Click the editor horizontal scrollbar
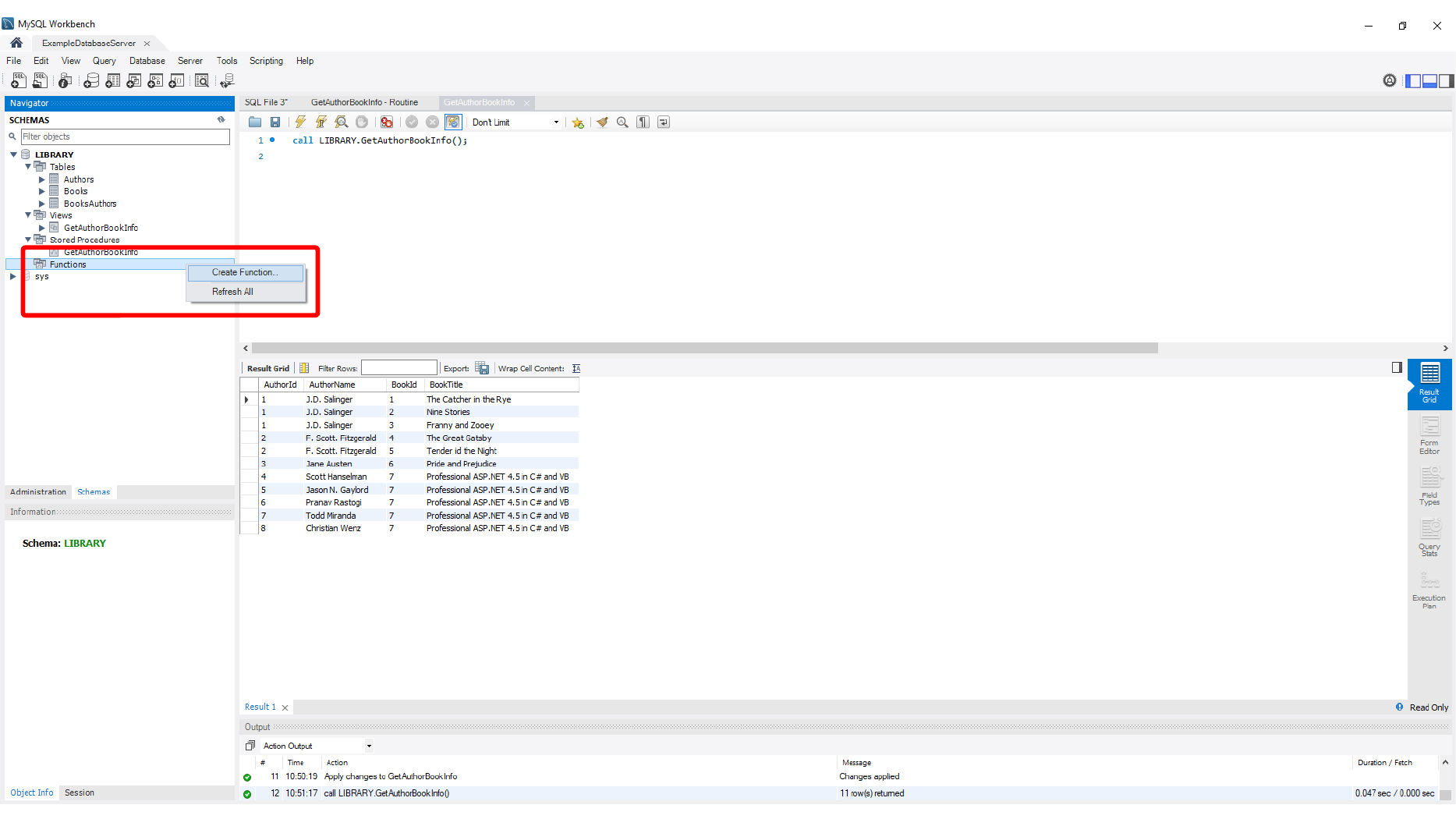Image resolution: width=1456 pixels, height=819 pixels. tap(704, 348)
